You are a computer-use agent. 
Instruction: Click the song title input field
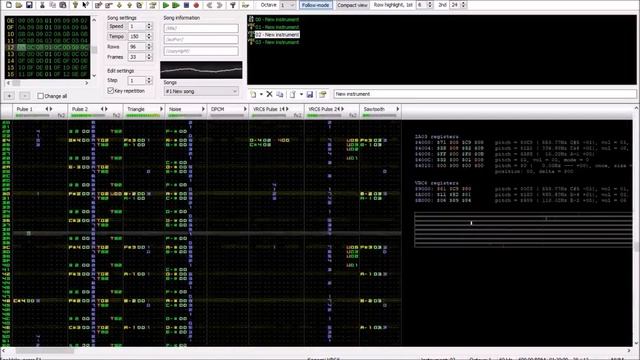pyautogui.click(x=201, y=28)
